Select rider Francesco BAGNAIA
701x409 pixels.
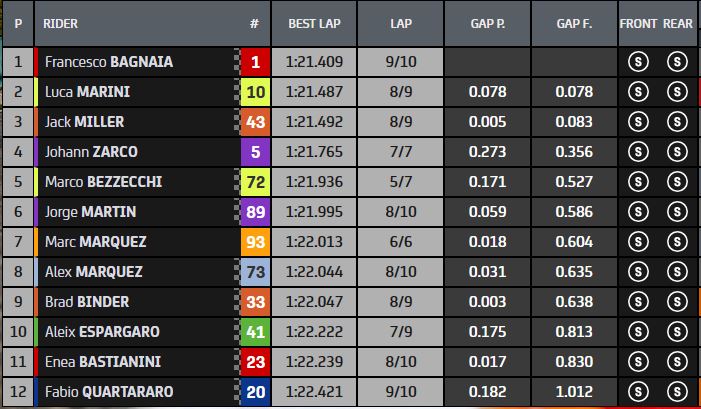[109, 62]
